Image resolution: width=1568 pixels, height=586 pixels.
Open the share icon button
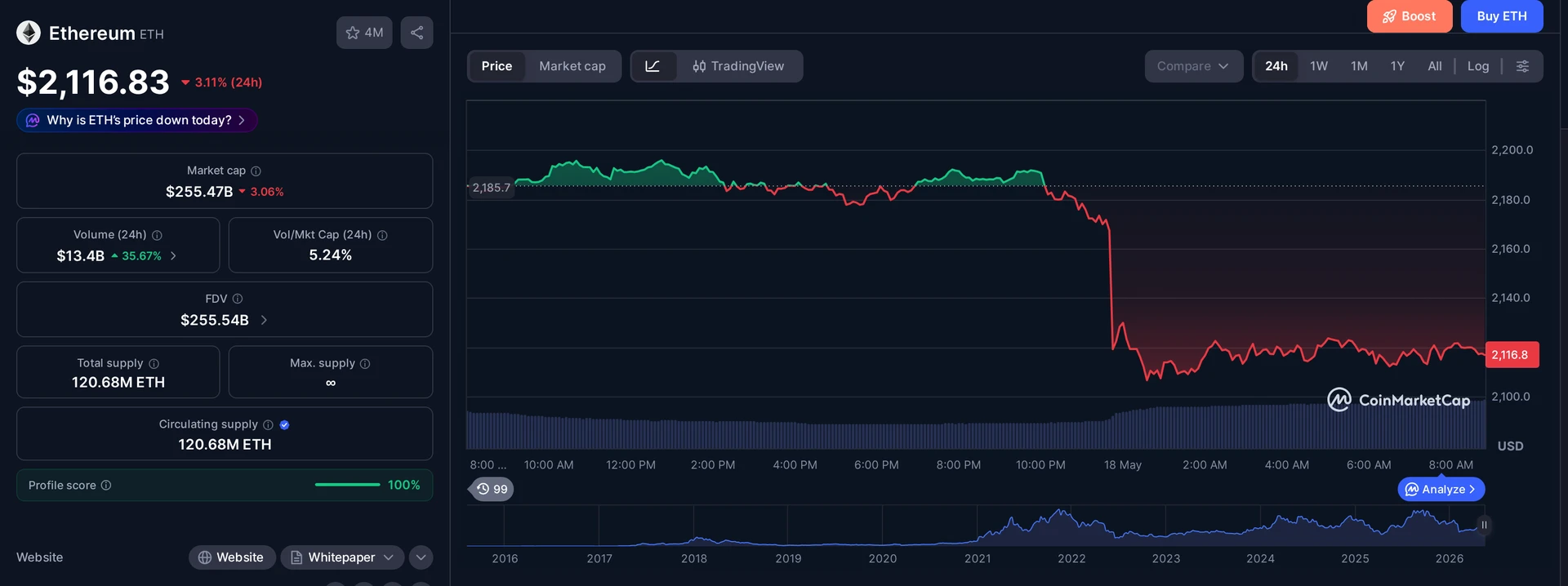point(416,33)
